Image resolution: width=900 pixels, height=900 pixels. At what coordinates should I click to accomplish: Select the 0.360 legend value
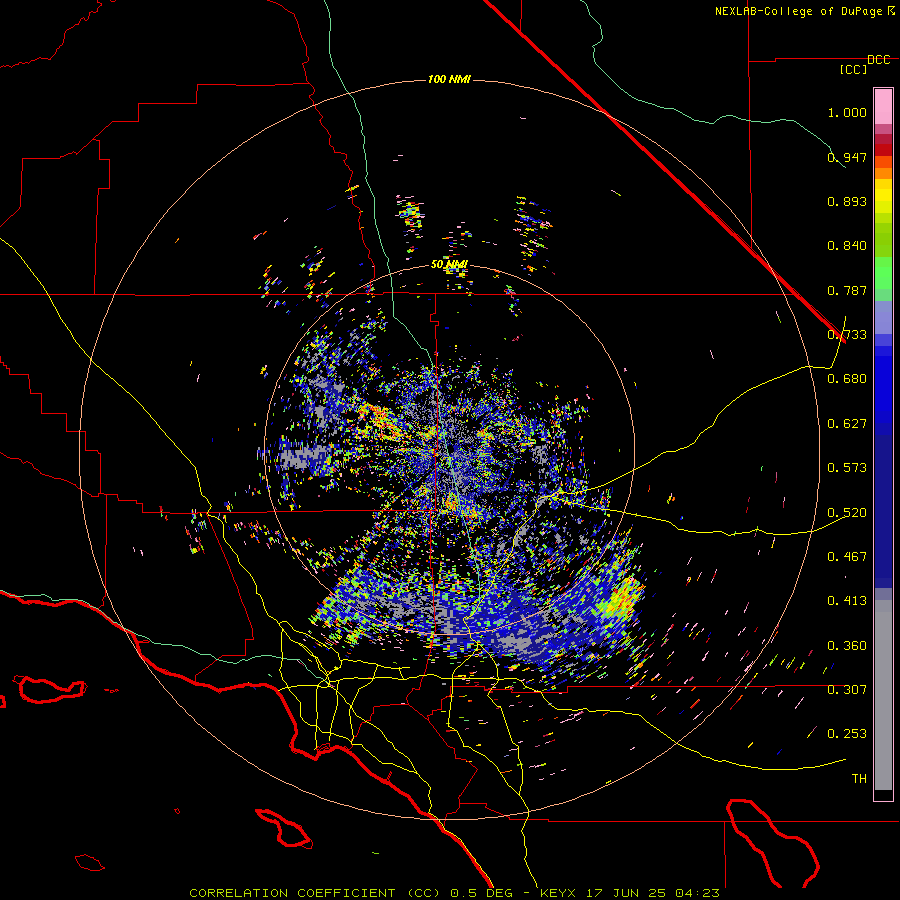tap(847, 646)
